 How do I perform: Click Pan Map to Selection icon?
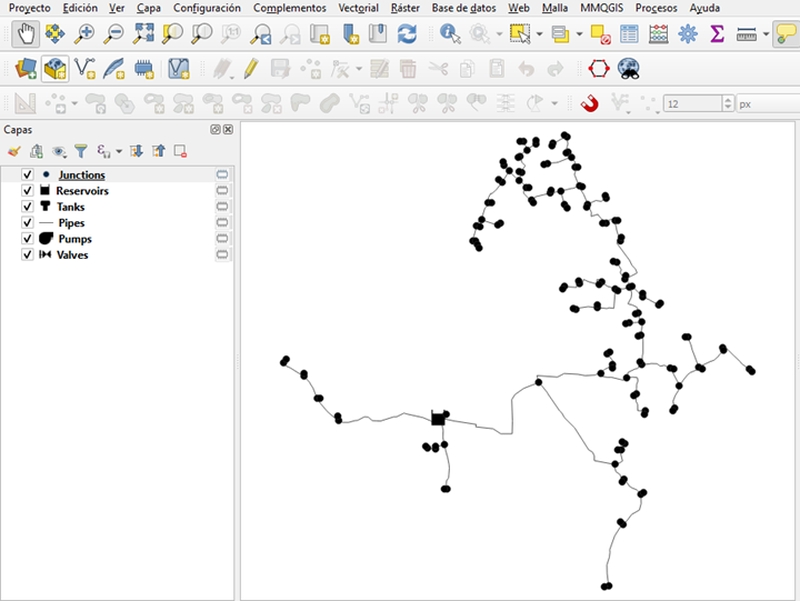55,34
